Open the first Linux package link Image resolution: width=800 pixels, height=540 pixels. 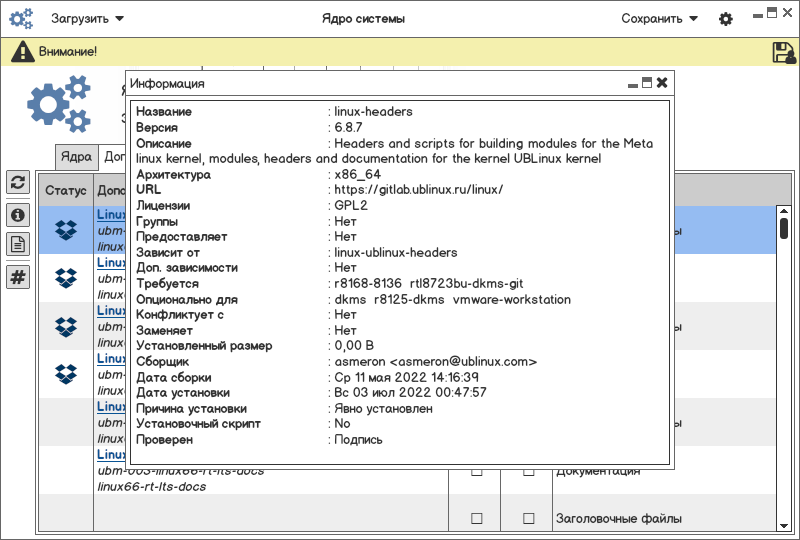pos(111,214)
